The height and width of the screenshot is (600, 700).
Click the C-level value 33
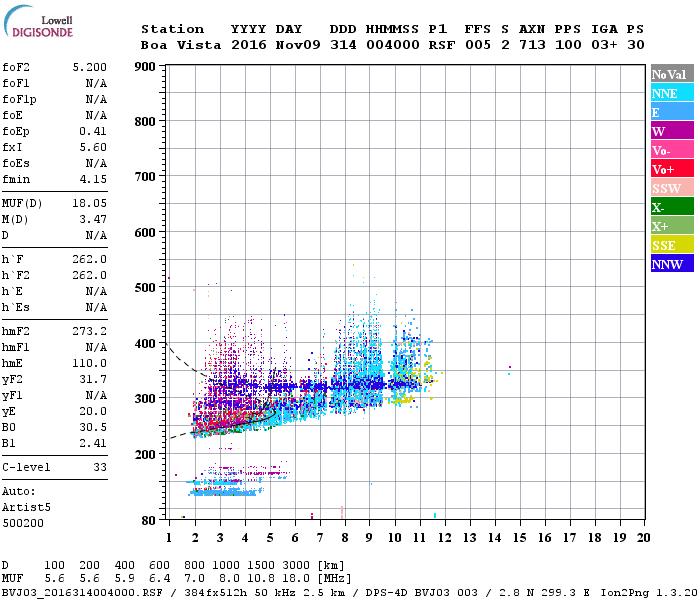(x=100, y=467)
